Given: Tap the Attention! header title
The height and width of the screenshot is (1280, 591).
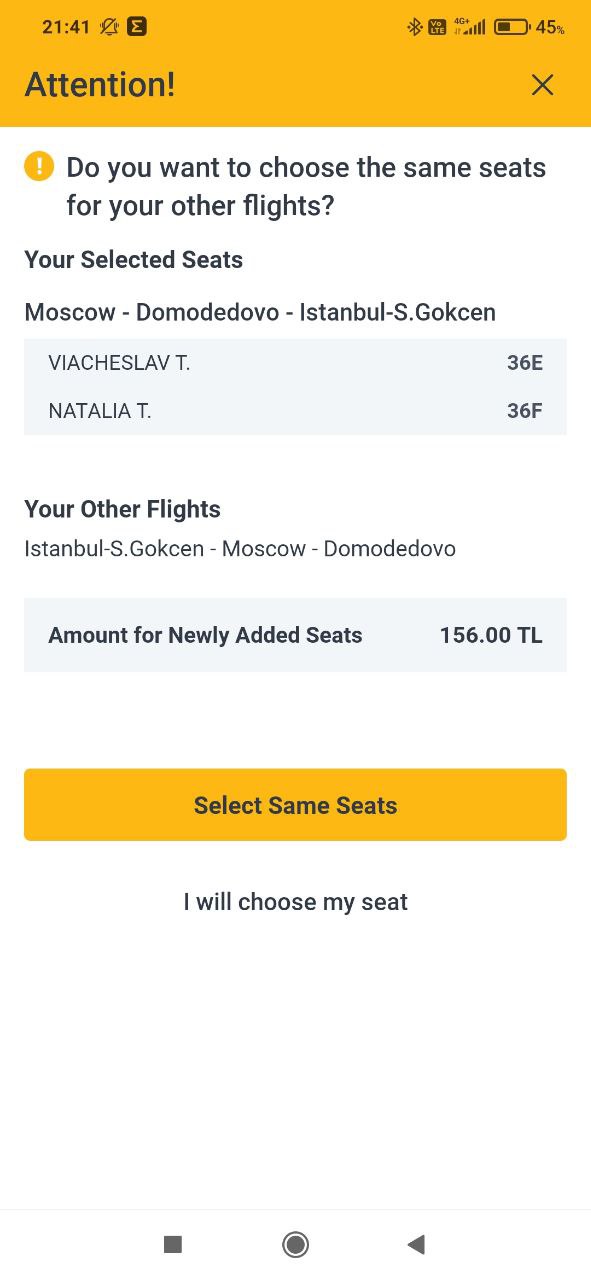Looking at the screenshot, I should [x=100, y=85].
